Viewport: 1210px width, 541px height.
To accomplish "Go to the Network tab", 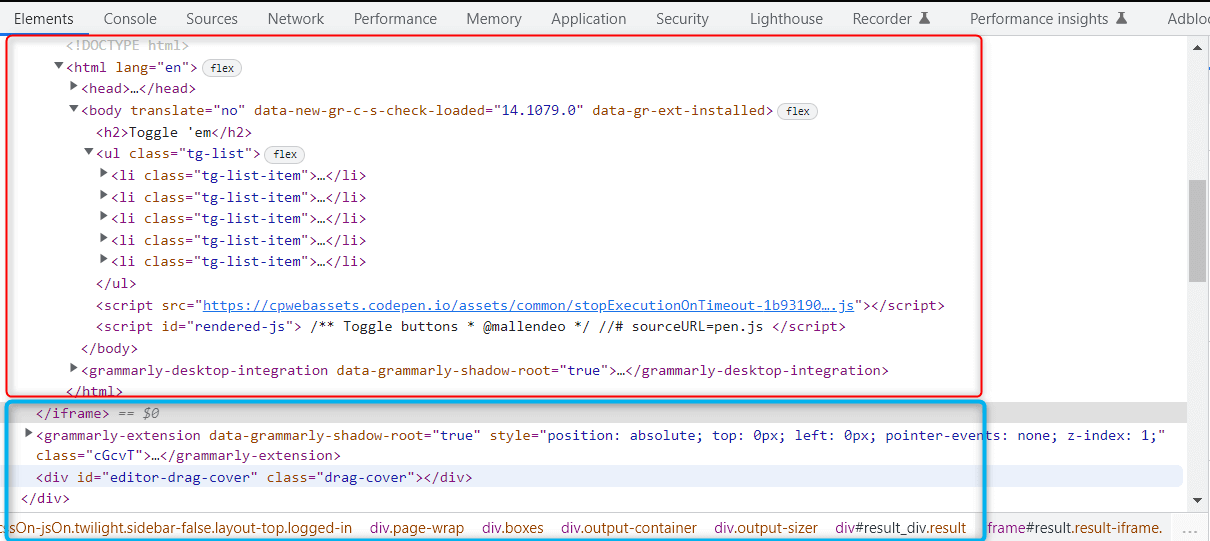I will pyautogui.click(x=296, y=18).
